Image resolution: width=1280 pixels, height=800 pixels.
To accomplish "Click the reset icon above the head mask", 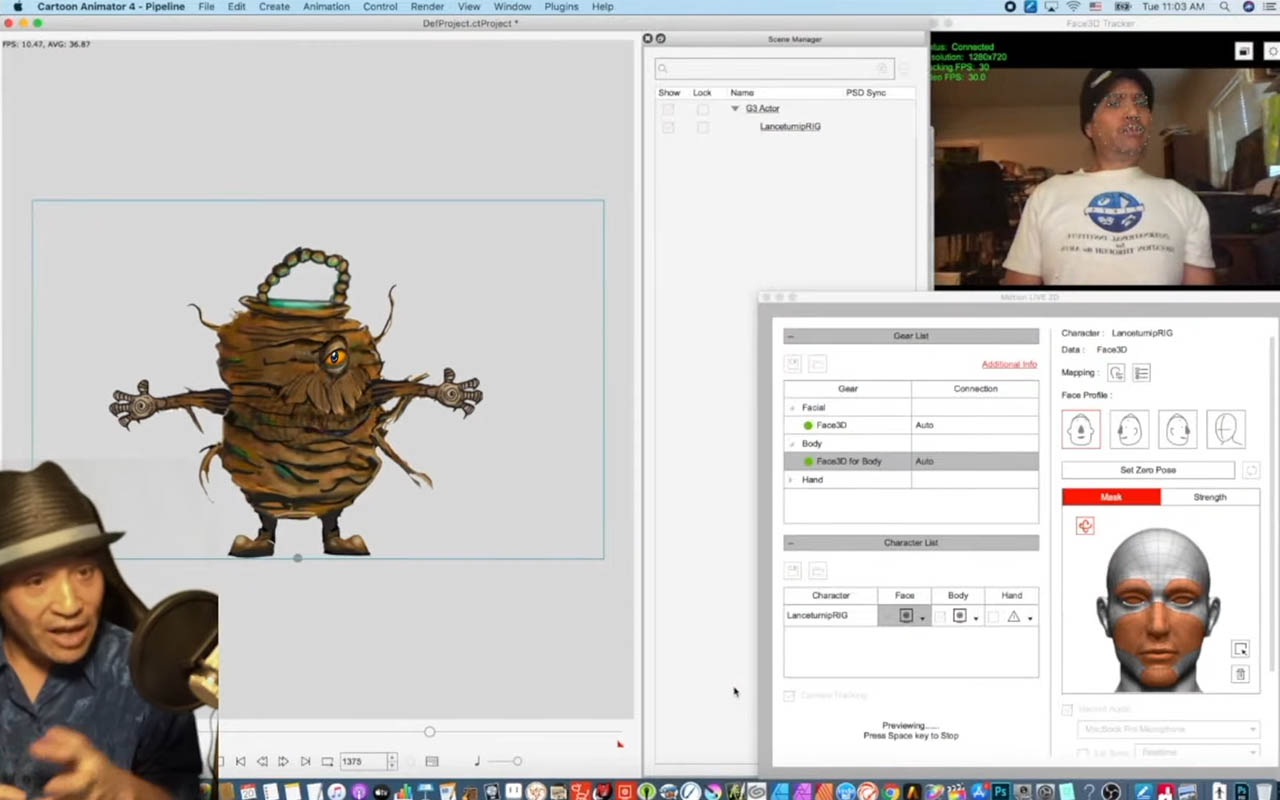I will pyautogui.click(x=1085, y=526).
